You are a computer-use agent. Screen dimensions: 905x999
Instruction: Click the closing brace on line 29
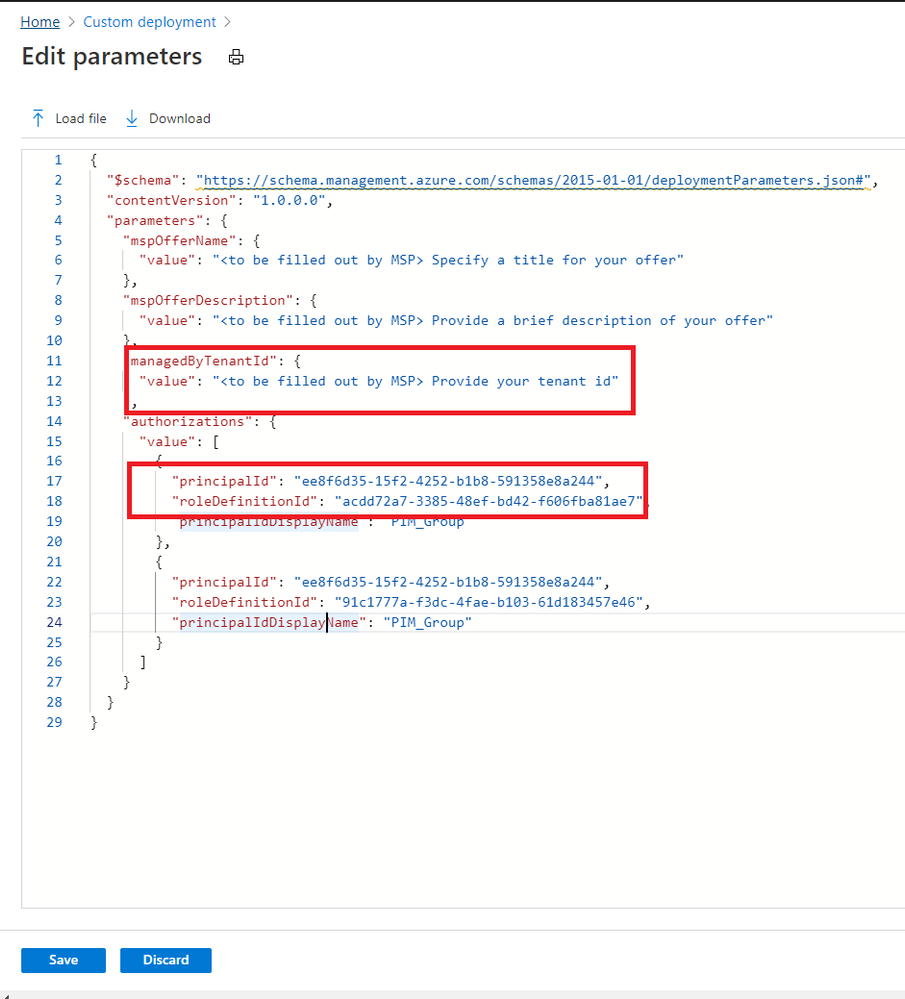coord(94,722)
